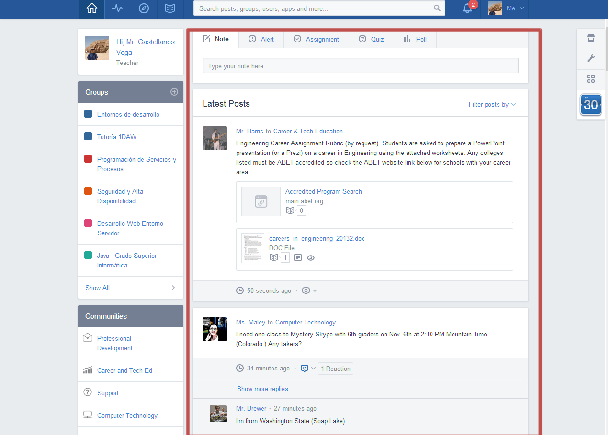Screen dimensions: 608x435
Task: Select the Poll tab
Action: tap(414, 39)
